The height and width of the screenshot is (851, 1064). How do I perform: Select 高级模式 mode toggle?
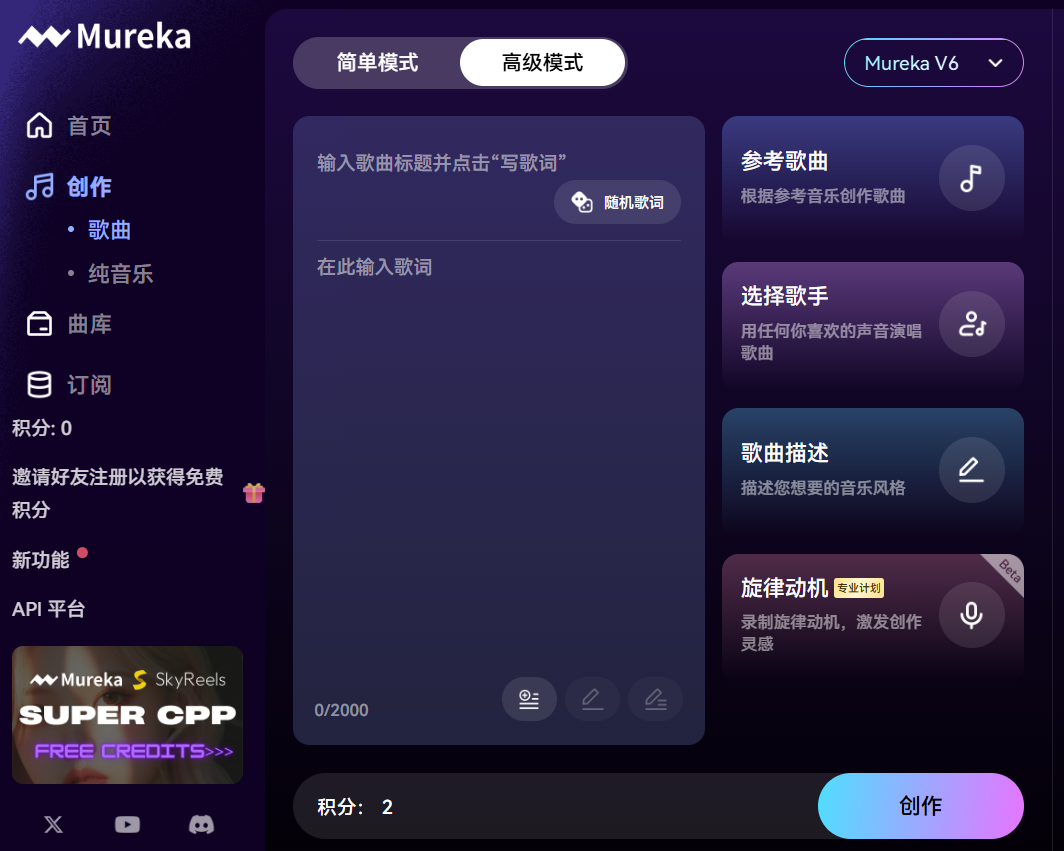coord(542,62)
